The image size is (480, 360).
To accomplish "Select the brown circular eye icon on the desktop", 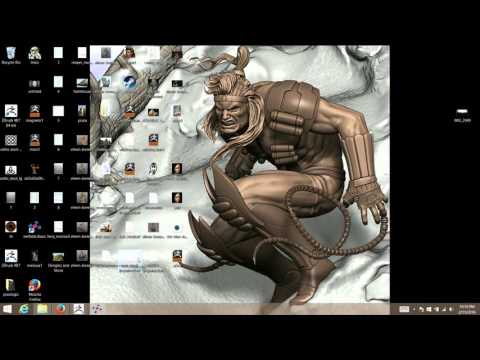I will pyautogui.click(x=11, y=229).
